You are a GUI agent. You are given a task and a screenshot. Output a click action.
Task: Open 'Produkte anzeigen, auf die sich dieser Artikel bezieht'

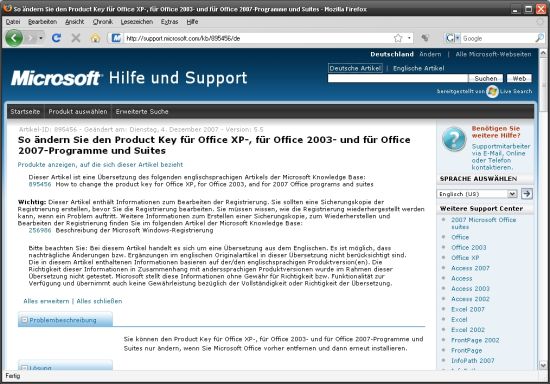pyautogui.click(x=100, y=164)
